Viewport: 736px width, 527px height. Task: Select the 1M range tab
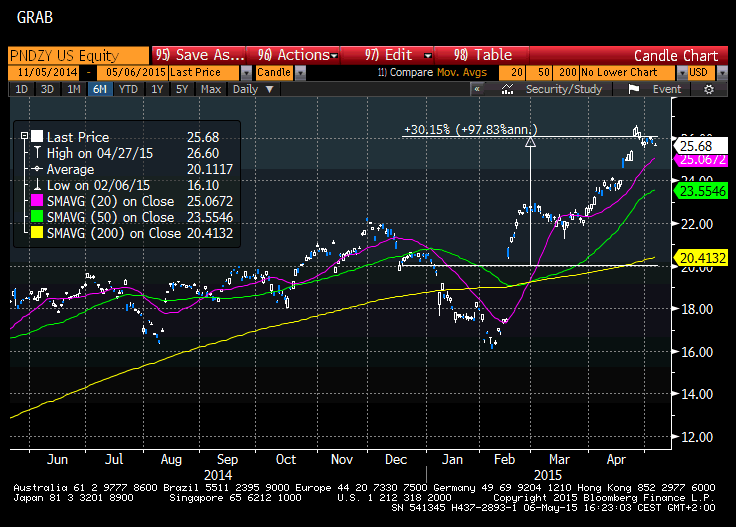[x=74, y=89]
